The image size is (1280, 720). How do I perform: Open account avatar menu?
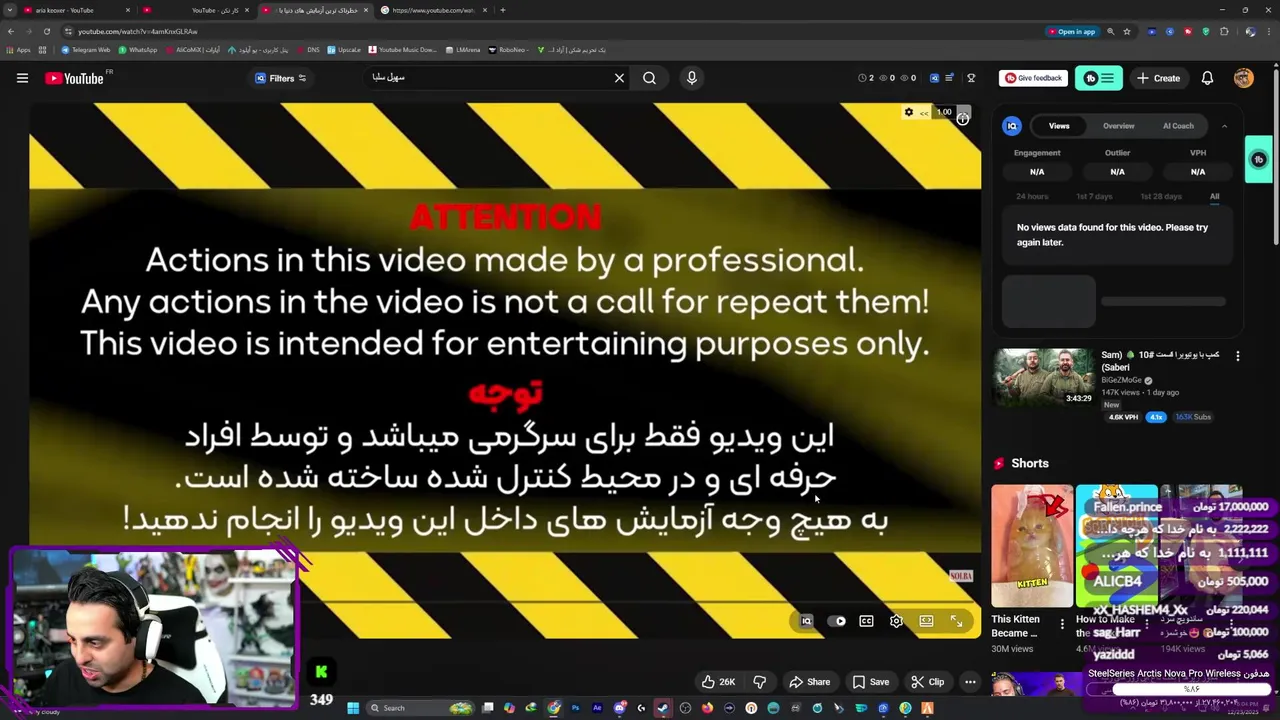tap(1244, 78)
